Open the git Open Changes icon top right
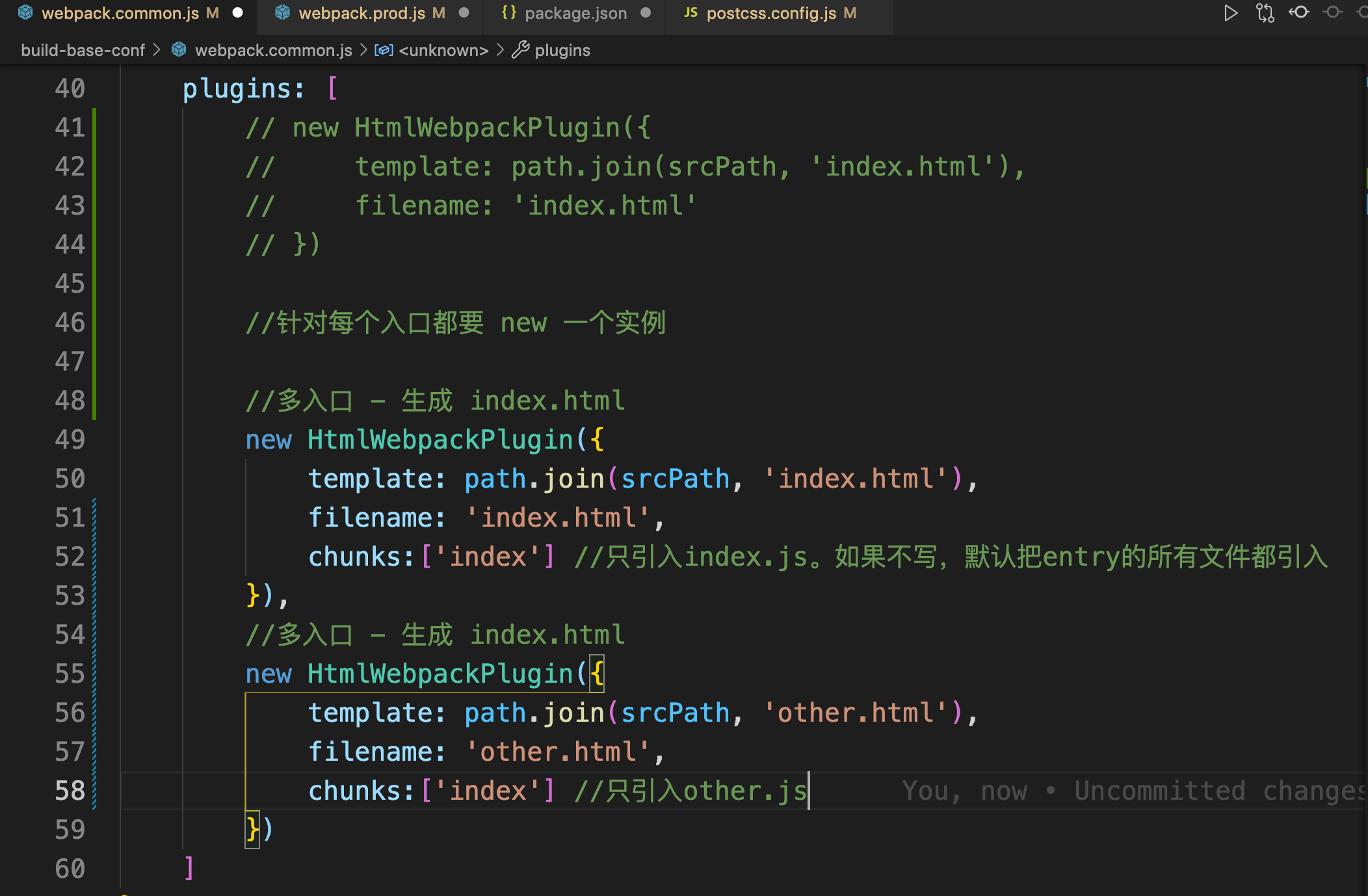The image size is (1368, 896). point(1264,12)
